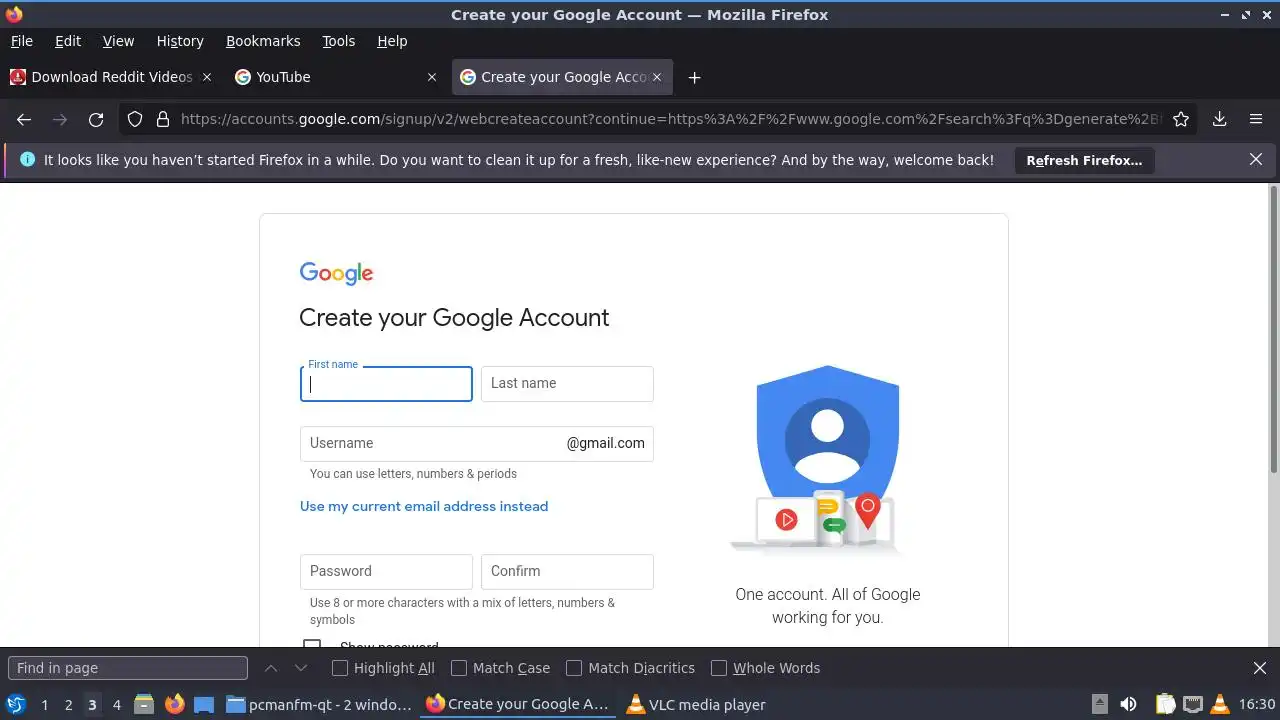Screen dimensions: 1280x720
Task: Launch the file manager from the panel
Action: click(x=144, y=704)
